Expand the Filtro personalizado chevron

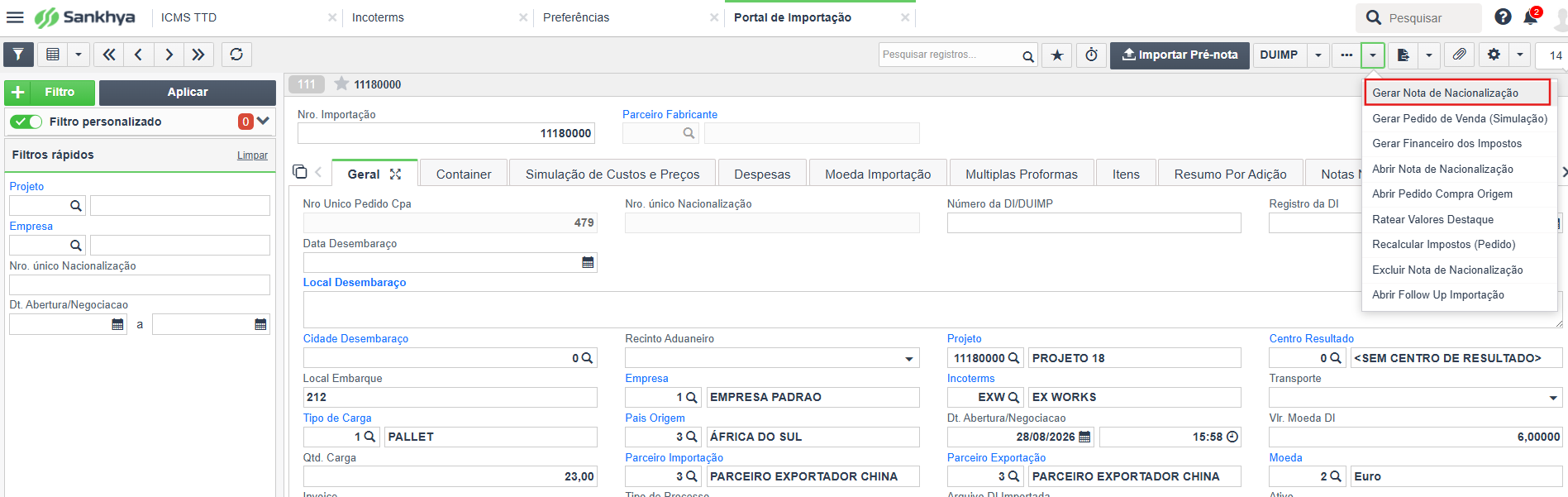point(264,121)
